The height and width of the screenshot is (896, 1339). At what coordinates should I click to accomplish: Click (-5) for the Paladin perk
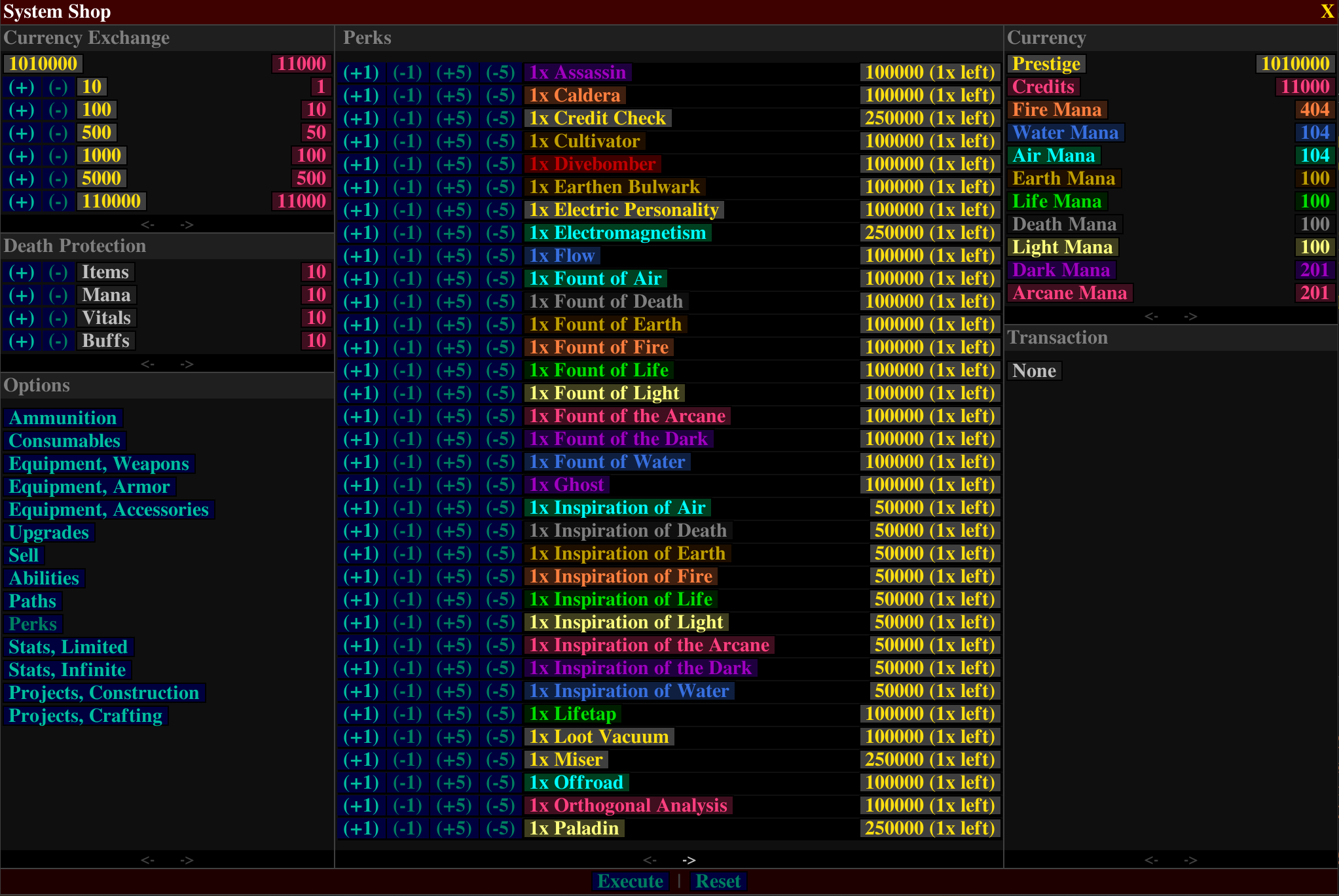[500, 829]
